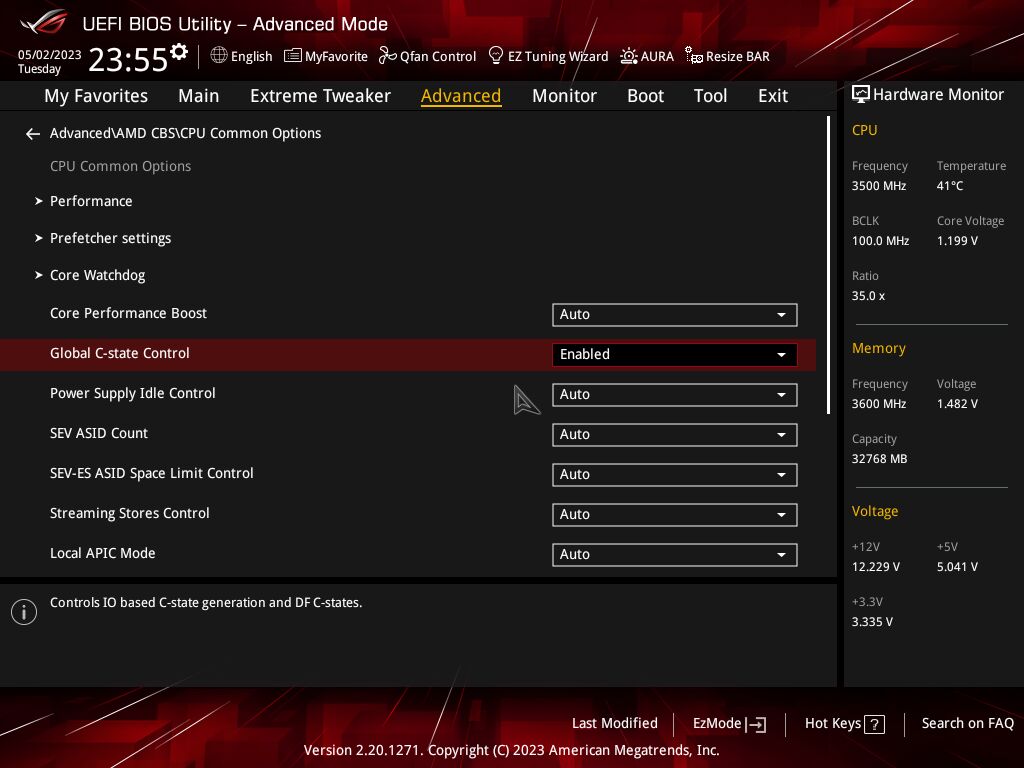
Task: Open MyFavorite list icon
Action: (293, 56)
